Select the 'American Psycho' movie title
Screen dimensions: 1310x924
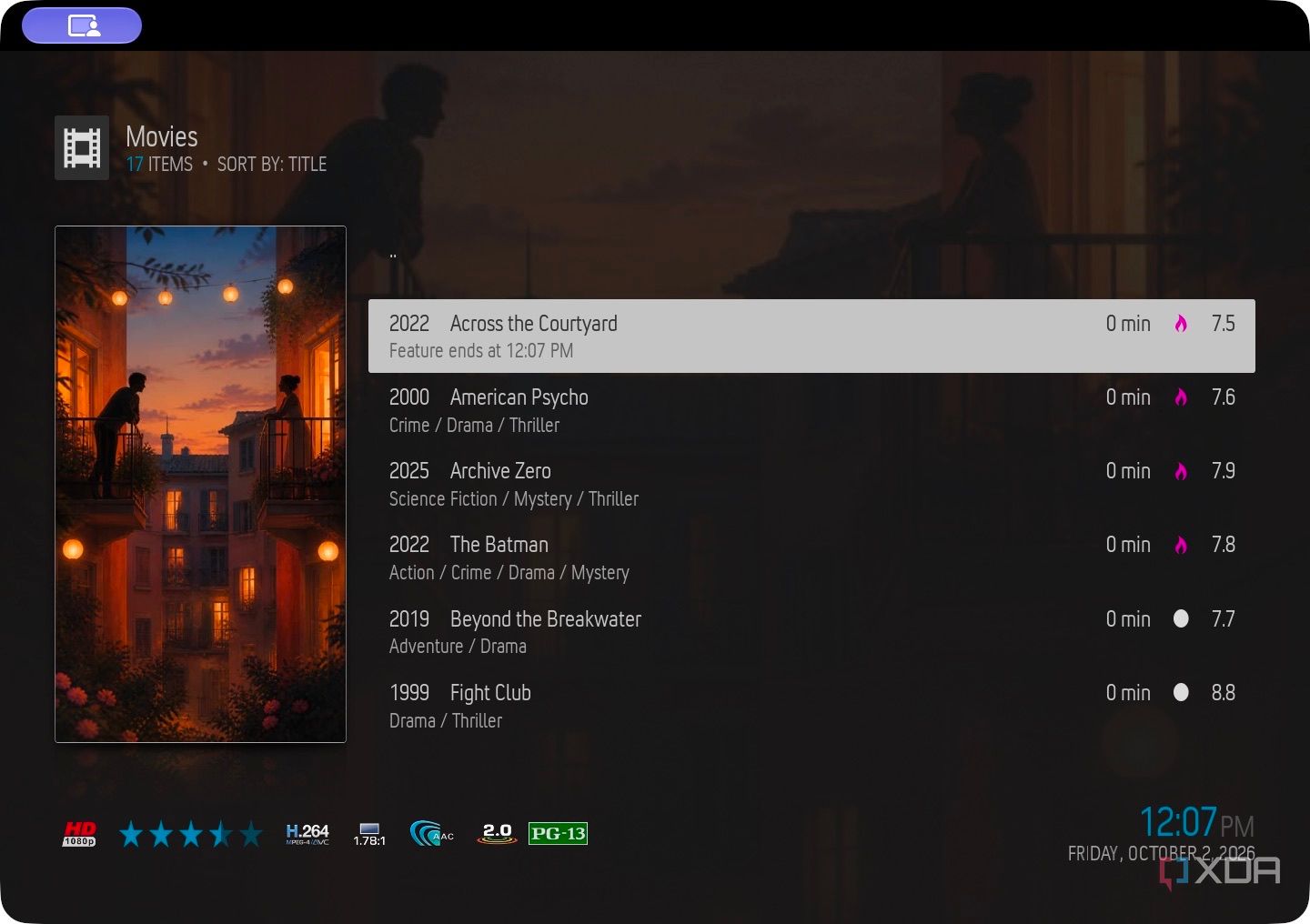[519, 397]
